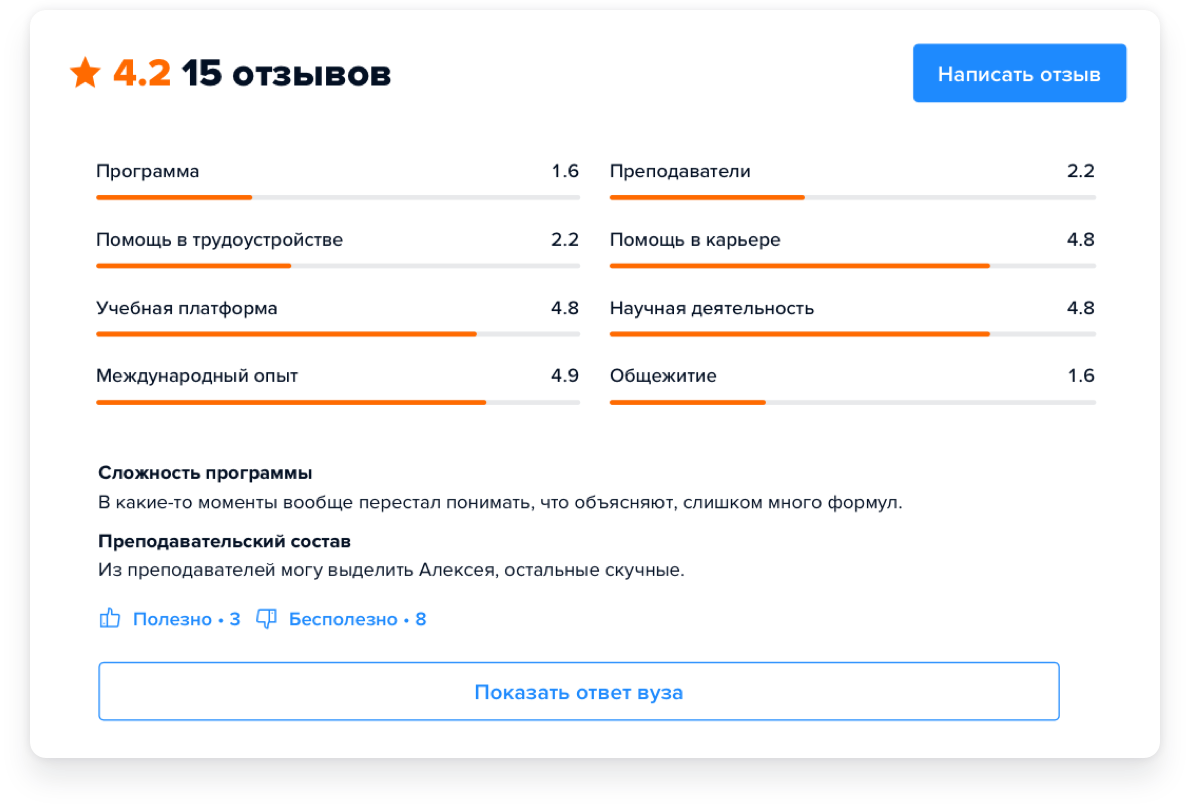The image size is (1190, 808).
Task: Click the thumbs-down Бесполезно icon
Action: click(x=266, y=619)
